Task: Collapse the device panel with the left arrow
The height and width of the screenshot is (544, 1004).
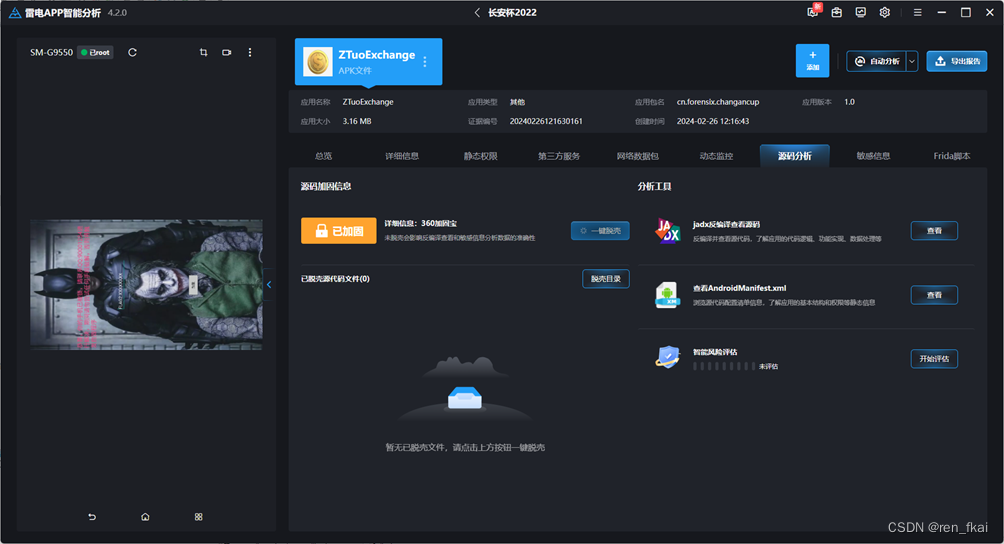Action: (269, 285)
